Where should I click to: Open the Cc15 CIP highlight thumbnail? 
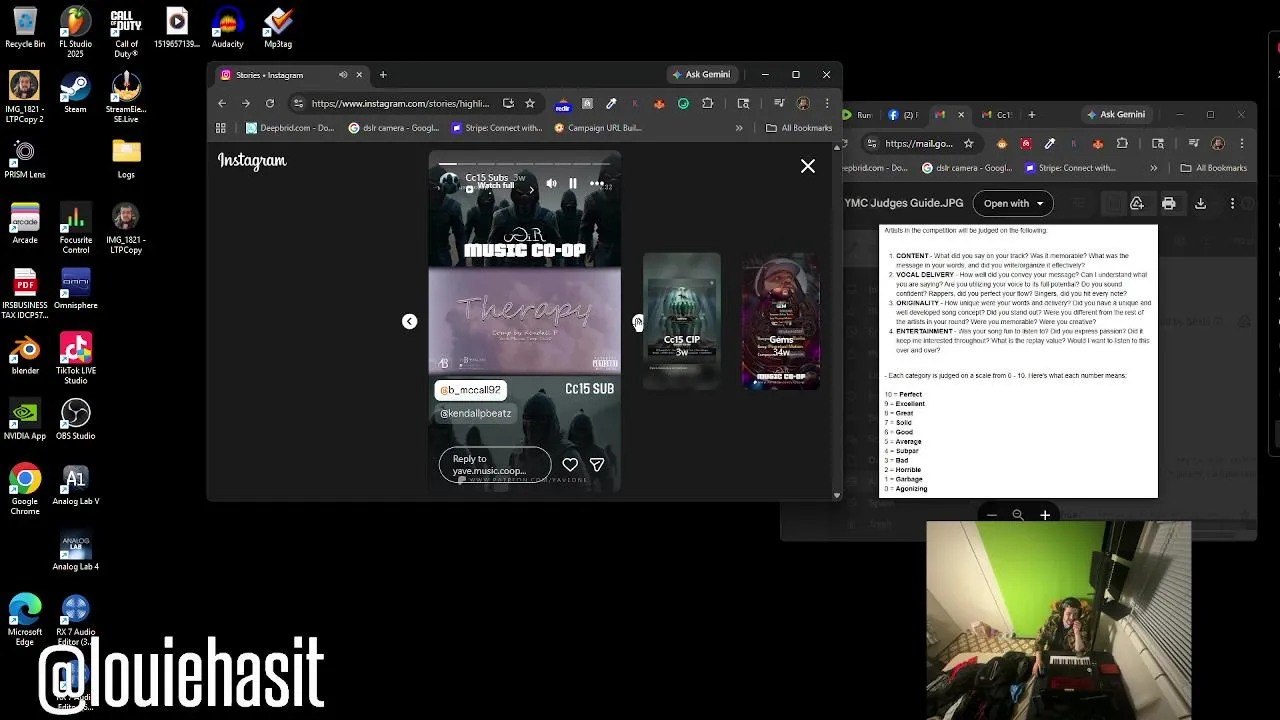tap(682, 321)
